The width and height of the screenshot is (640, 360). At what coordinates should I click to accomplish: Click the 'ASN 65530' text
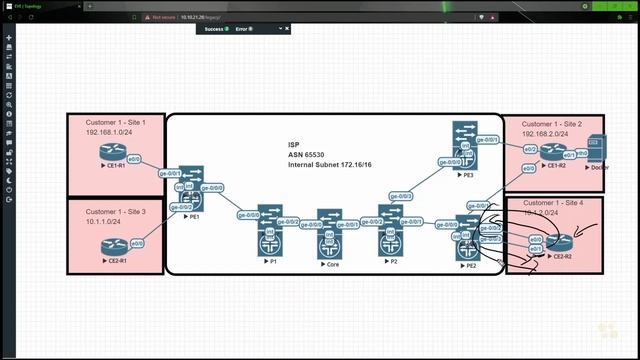[x=306, y=155]
